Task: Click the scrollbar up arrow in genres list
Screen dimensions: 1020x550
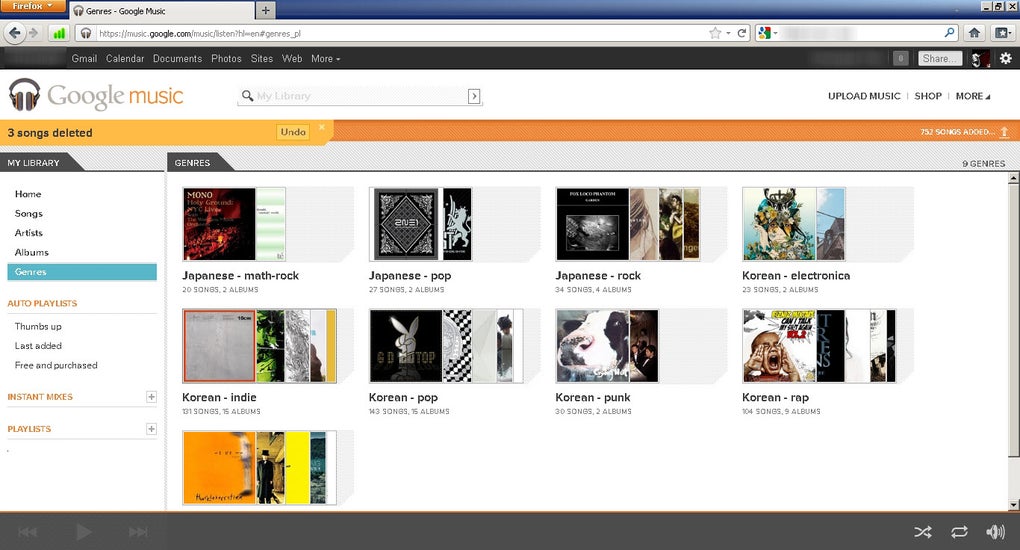Action: click(1013, 178)
